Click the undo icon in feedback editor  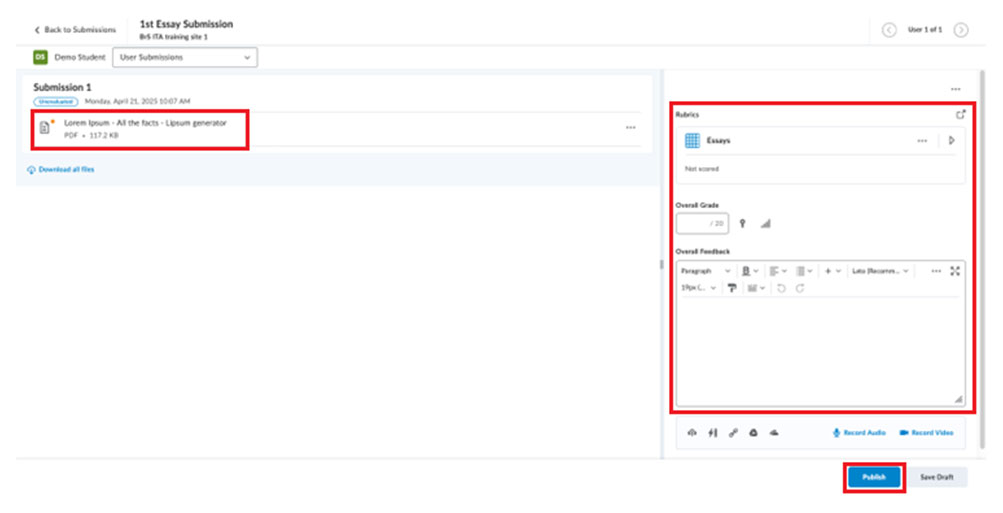(x=781, y=288)
